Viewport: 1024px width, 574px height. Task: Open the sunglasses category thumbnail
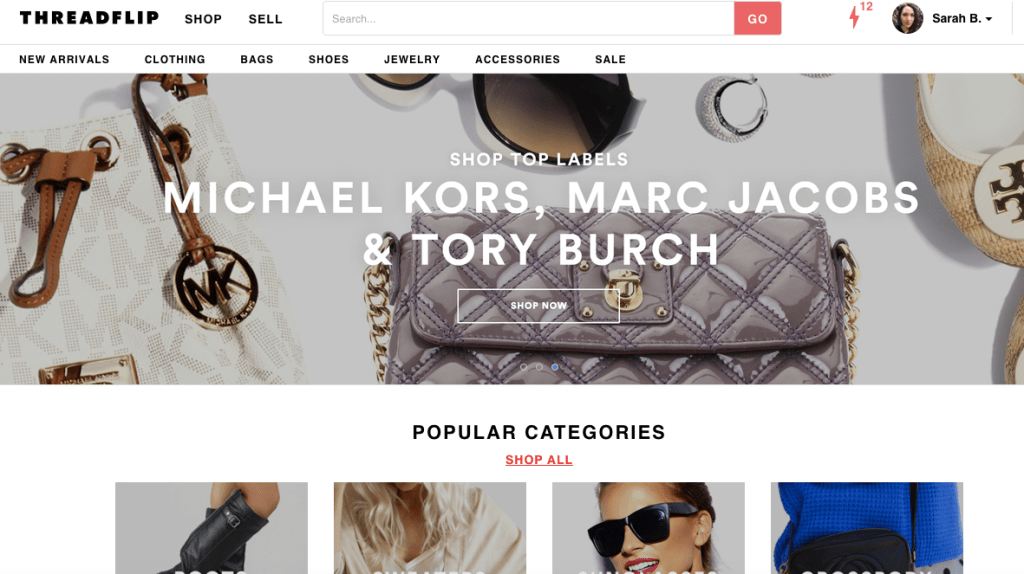tap(648, 528)
